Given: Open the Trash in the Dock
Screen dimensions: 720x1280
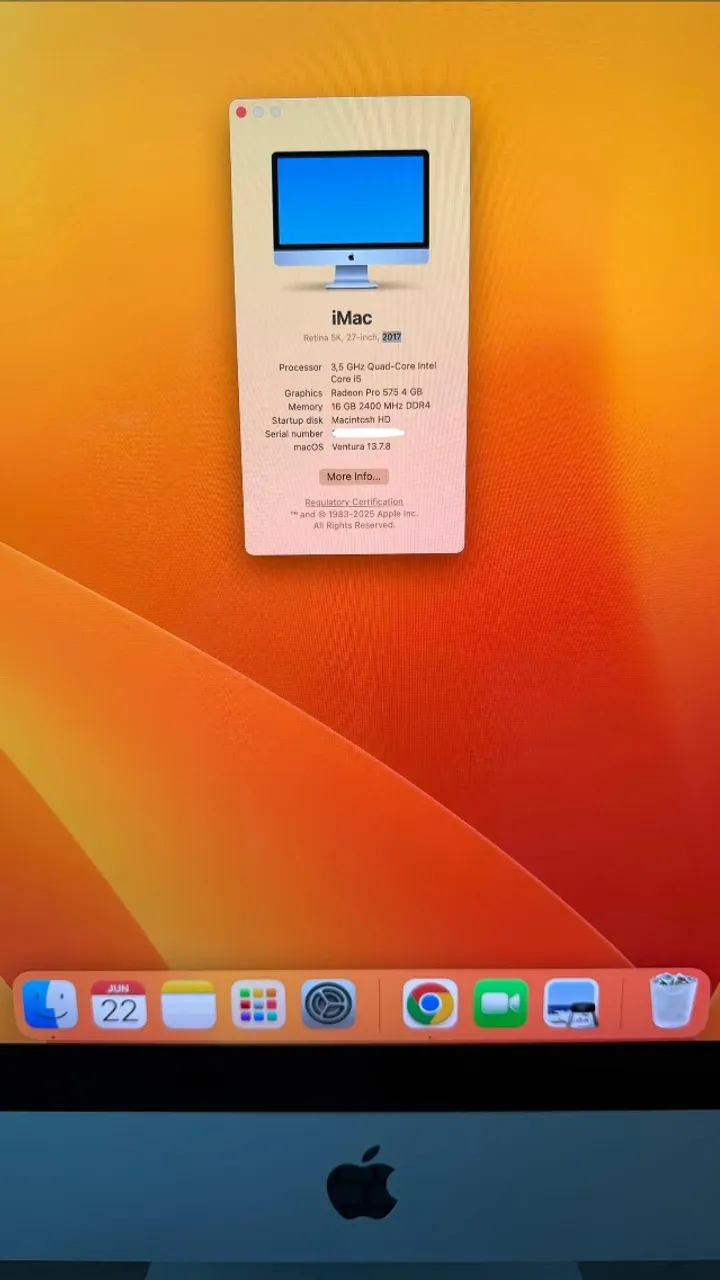Looking at the screenshot, I should click(x=673, y=1000).
